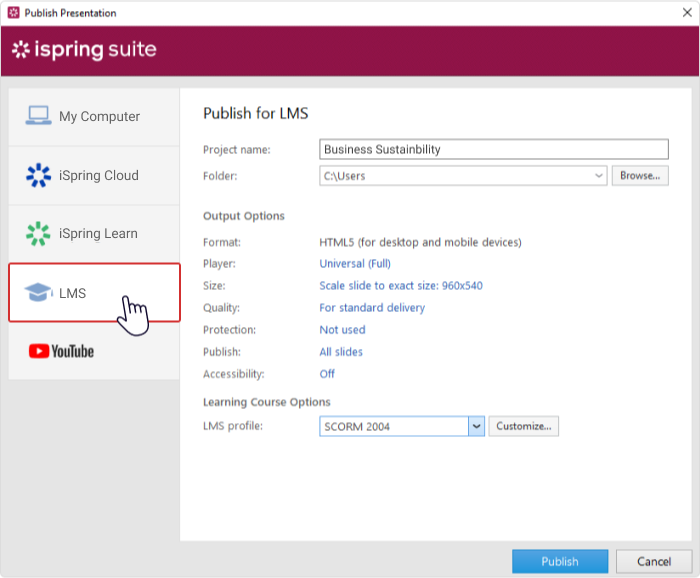Click the blue Publish button
Image resolution: width=700 pixels, height=578 pixels.
[x=560, y=561]
